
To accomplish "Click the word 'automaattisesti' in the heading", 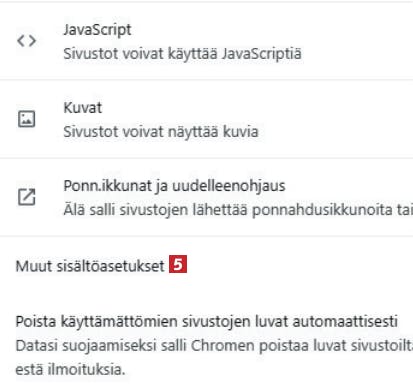I will [x=345, y=322].
